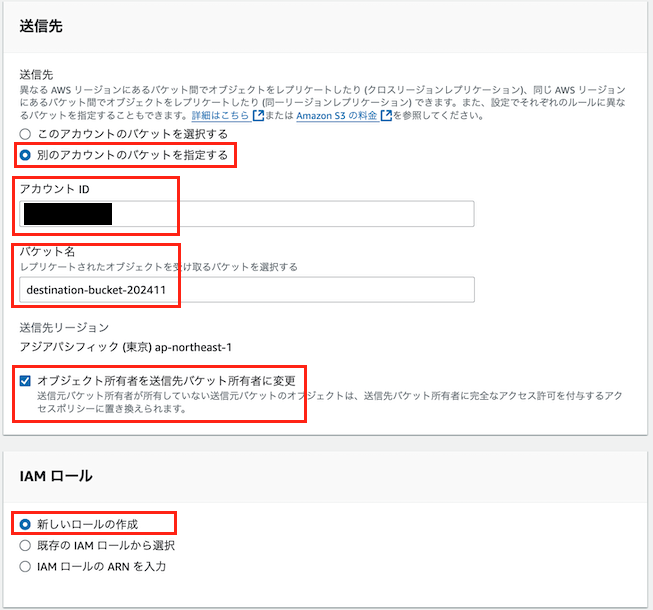Click the '送信先リージョン' label
Viewport: 653px width, 610px height.
coord(64,328)
